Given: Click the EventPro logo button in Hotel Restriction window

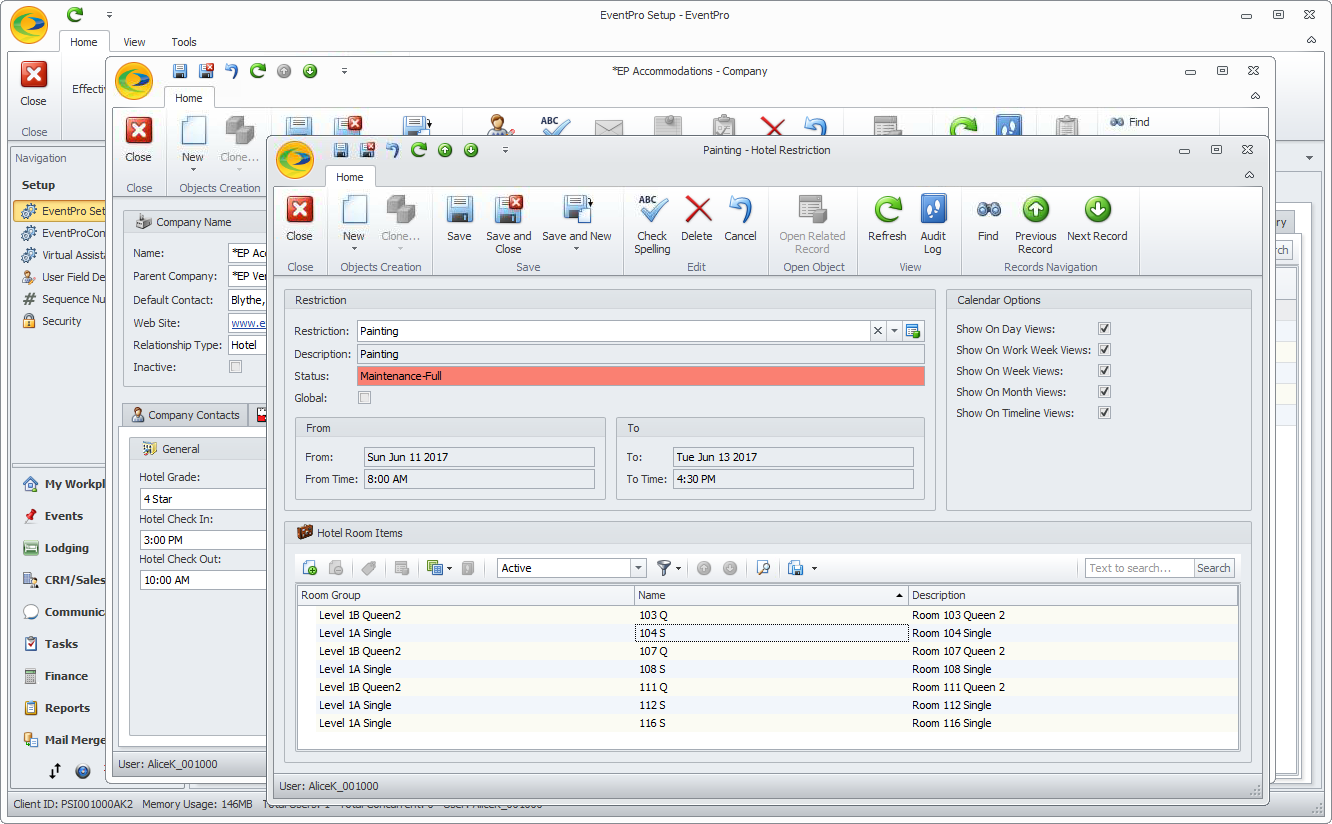Looking at the screenshot, I should tap(295, 160).
